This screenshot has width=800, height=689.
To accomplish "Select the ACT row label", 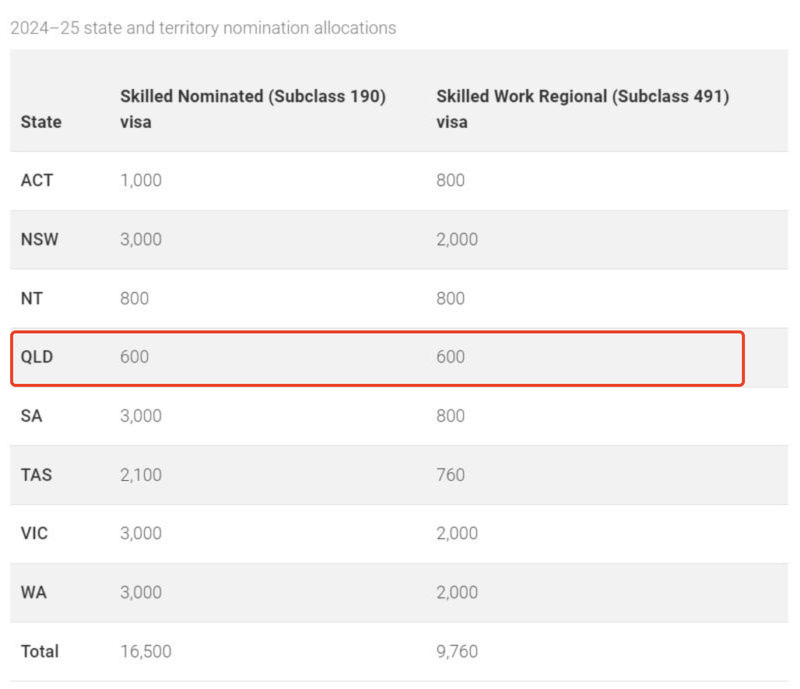I will click(x=37, y=181).
